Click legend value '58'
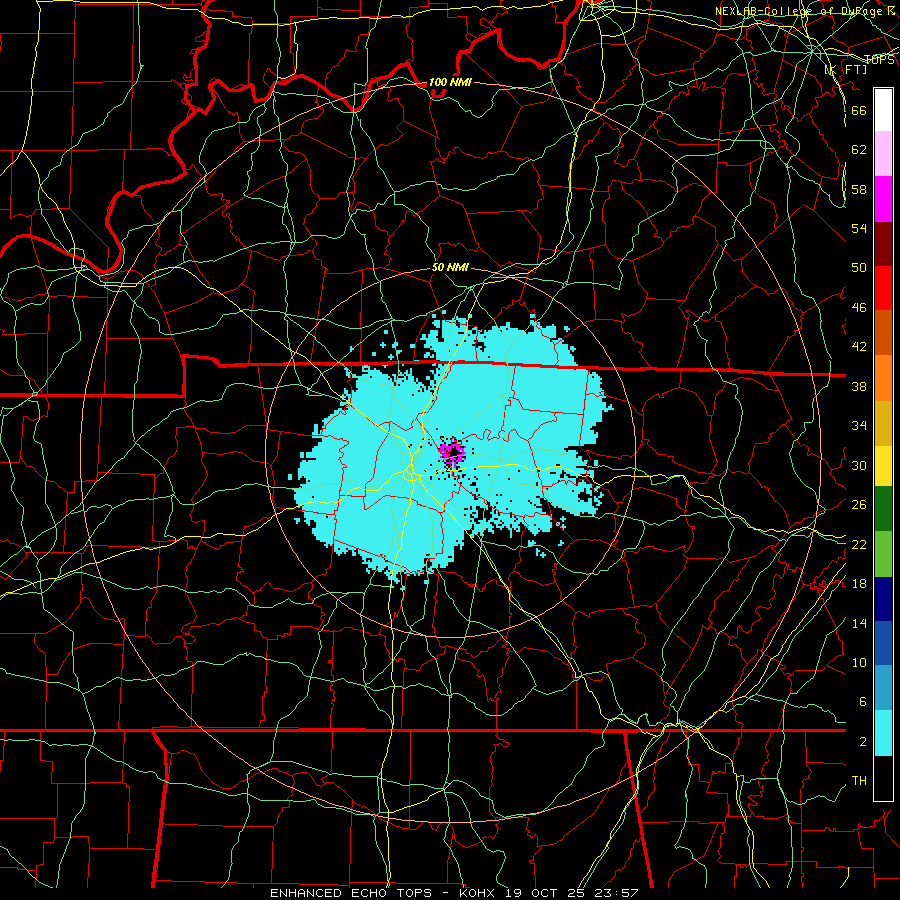This screenshot has width=900, height=900. [x=859, y=189]
